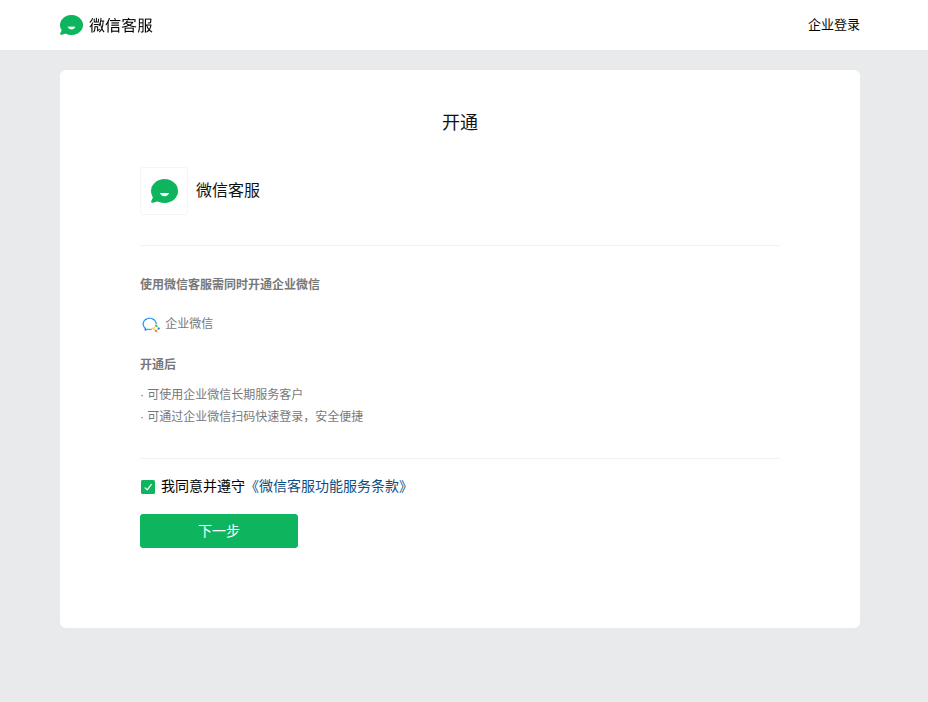
Task: Uncheck the 我同意并遵守 agreement checkbox
Action: click(148, 487)
